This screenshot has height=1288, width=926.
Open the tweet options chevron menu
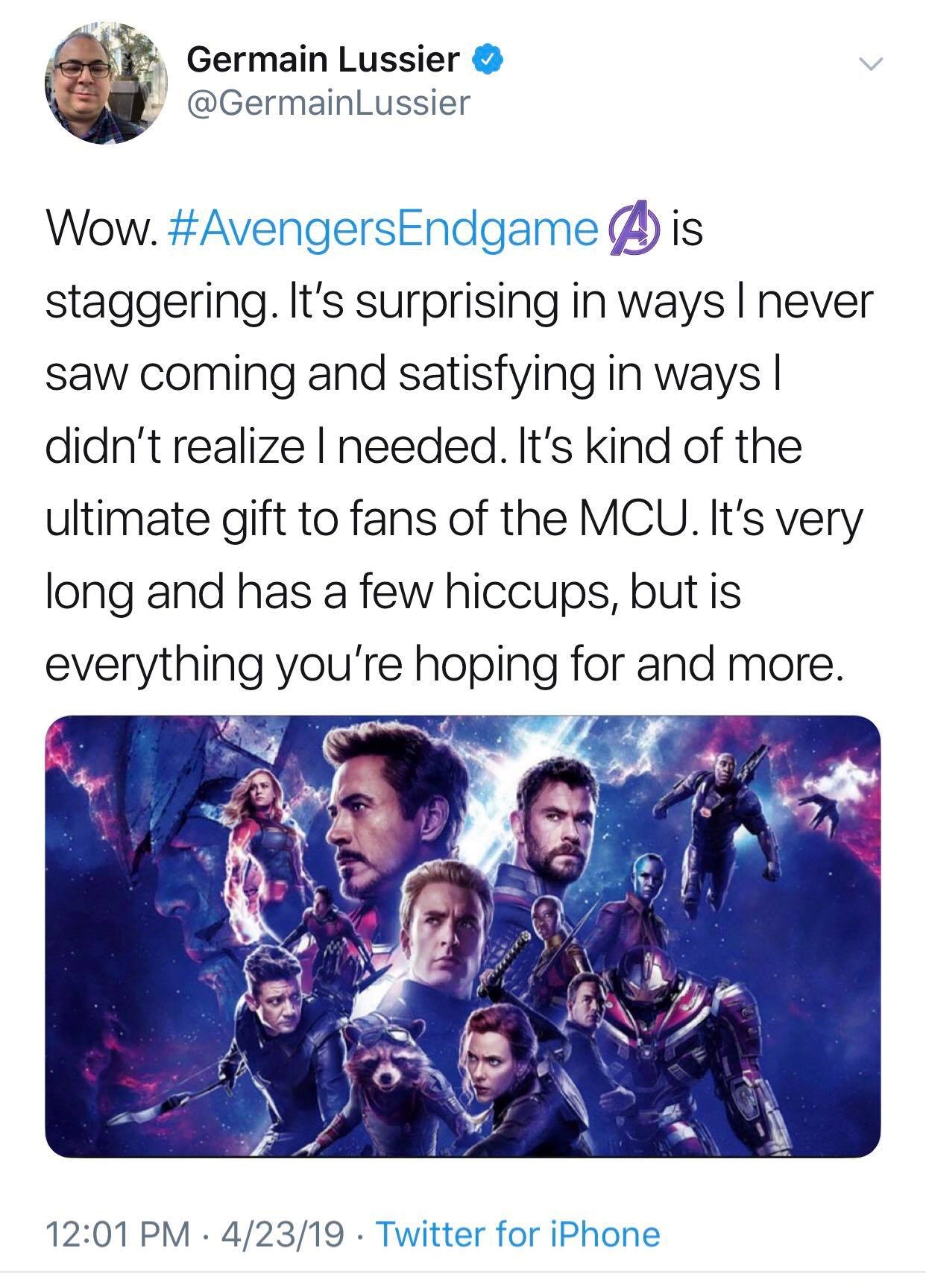(x=868, y=66)
